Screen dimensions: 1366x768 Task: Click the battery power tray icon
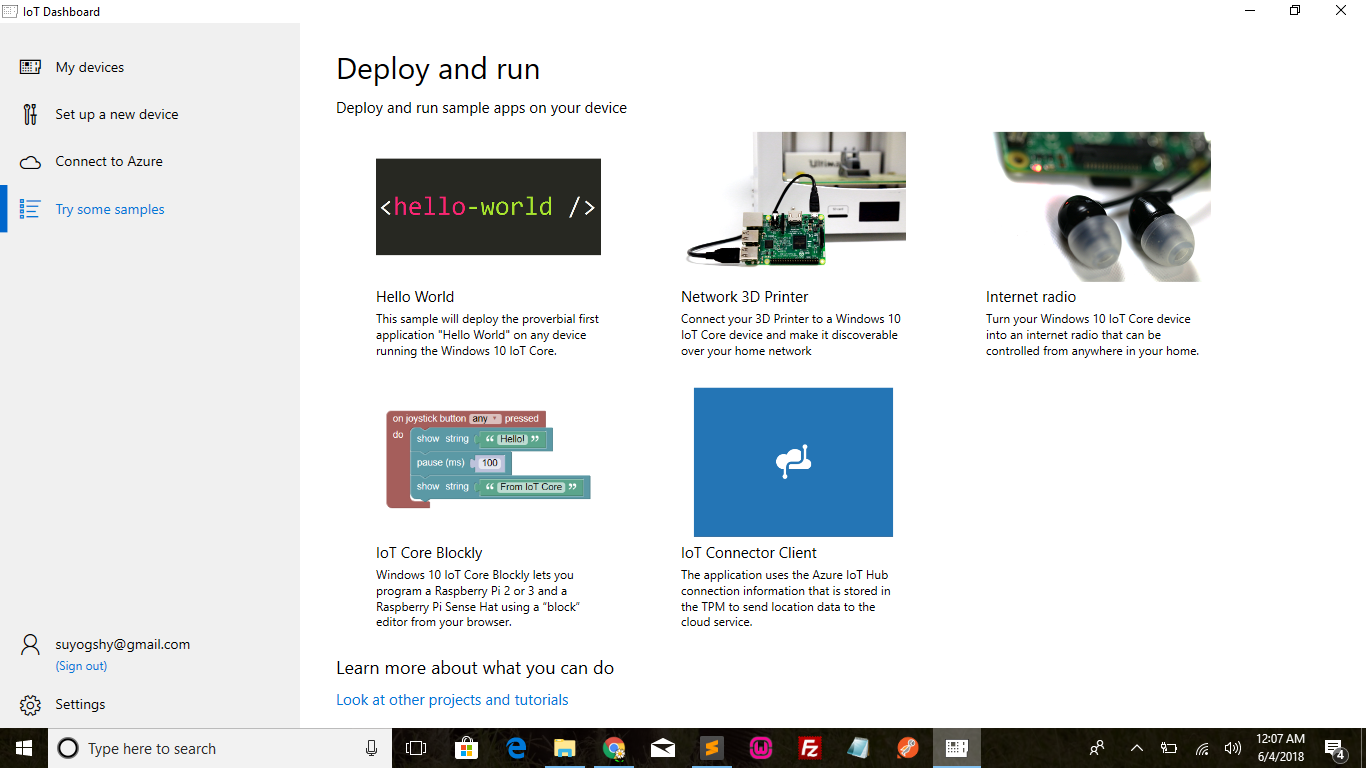coord(1169,748)
